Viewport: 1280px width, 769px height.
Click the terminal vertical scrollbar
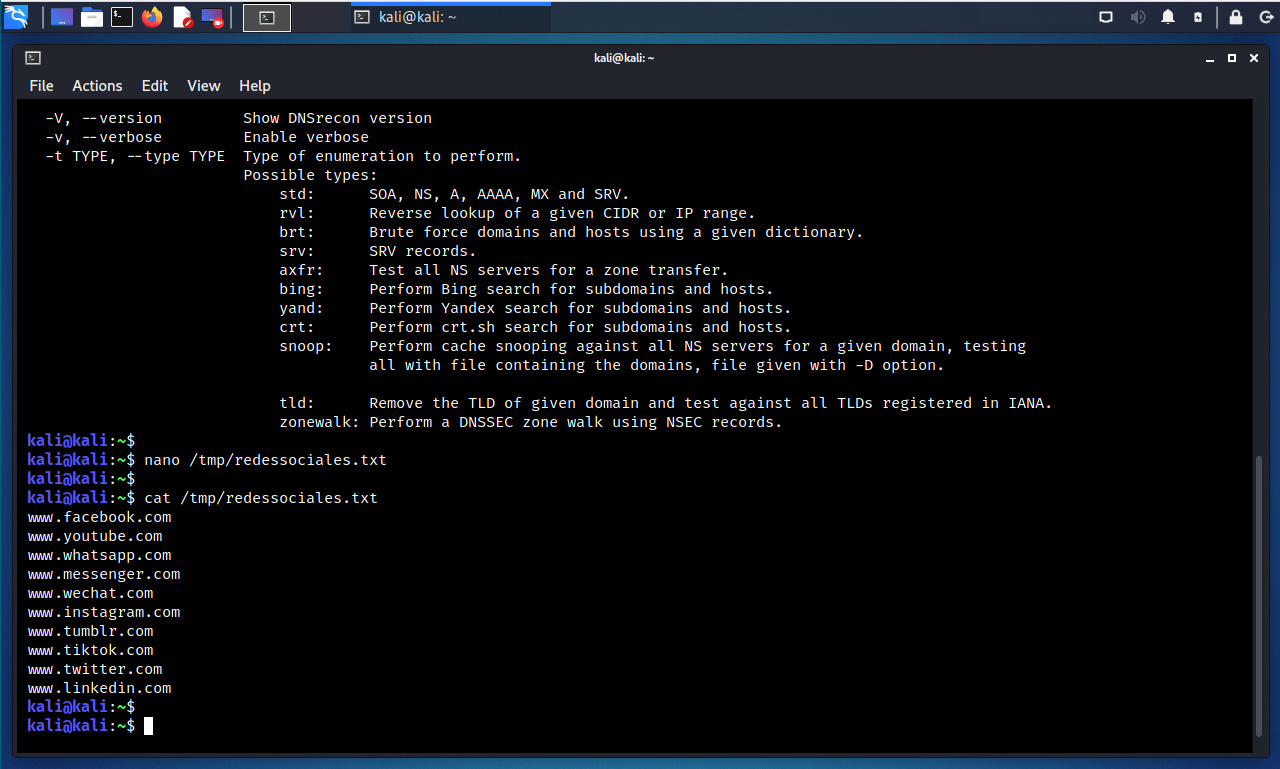click(x=1258, y=595)
